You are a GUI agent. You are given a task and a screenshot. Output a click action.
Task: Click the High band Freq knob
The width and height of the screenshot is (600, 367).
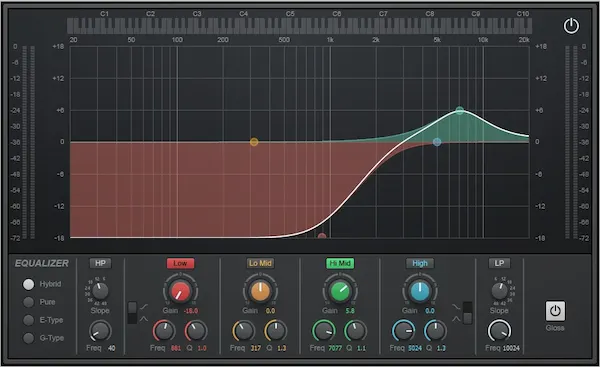pyautogui.click(x=403, y=331)
